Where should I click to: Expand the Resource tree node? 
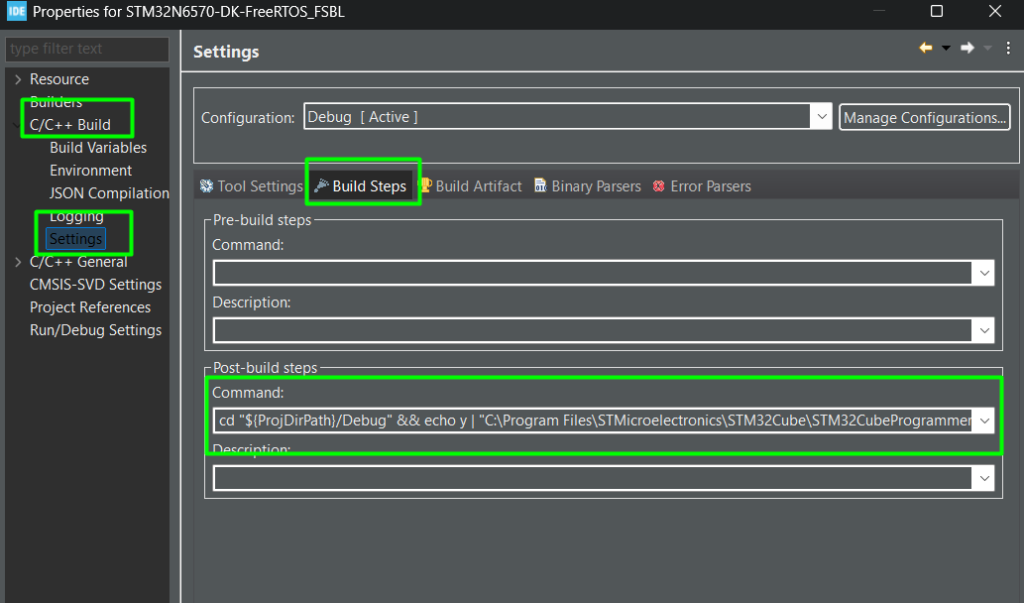tap(18, 79)
